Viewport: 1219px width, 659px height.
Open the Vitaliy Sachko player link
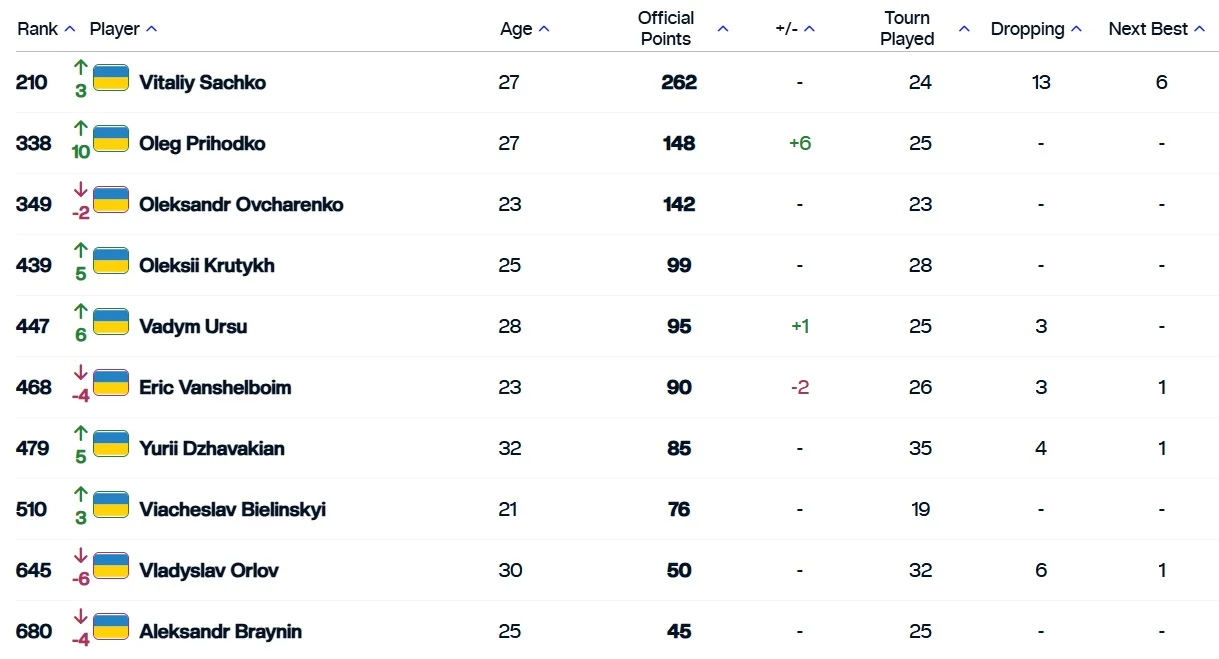(x=202, y=82)
